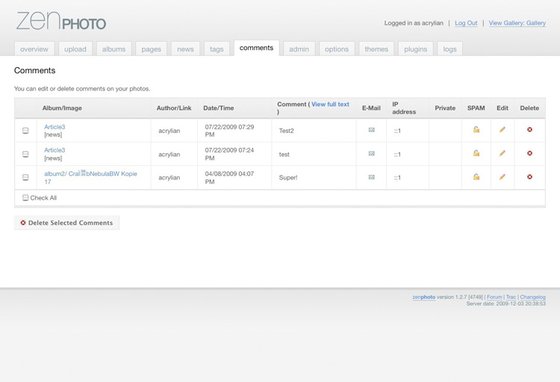Click the date 07/22/2009 07:29 PM
The image size is (560, 382).
(x=229, y=131)
